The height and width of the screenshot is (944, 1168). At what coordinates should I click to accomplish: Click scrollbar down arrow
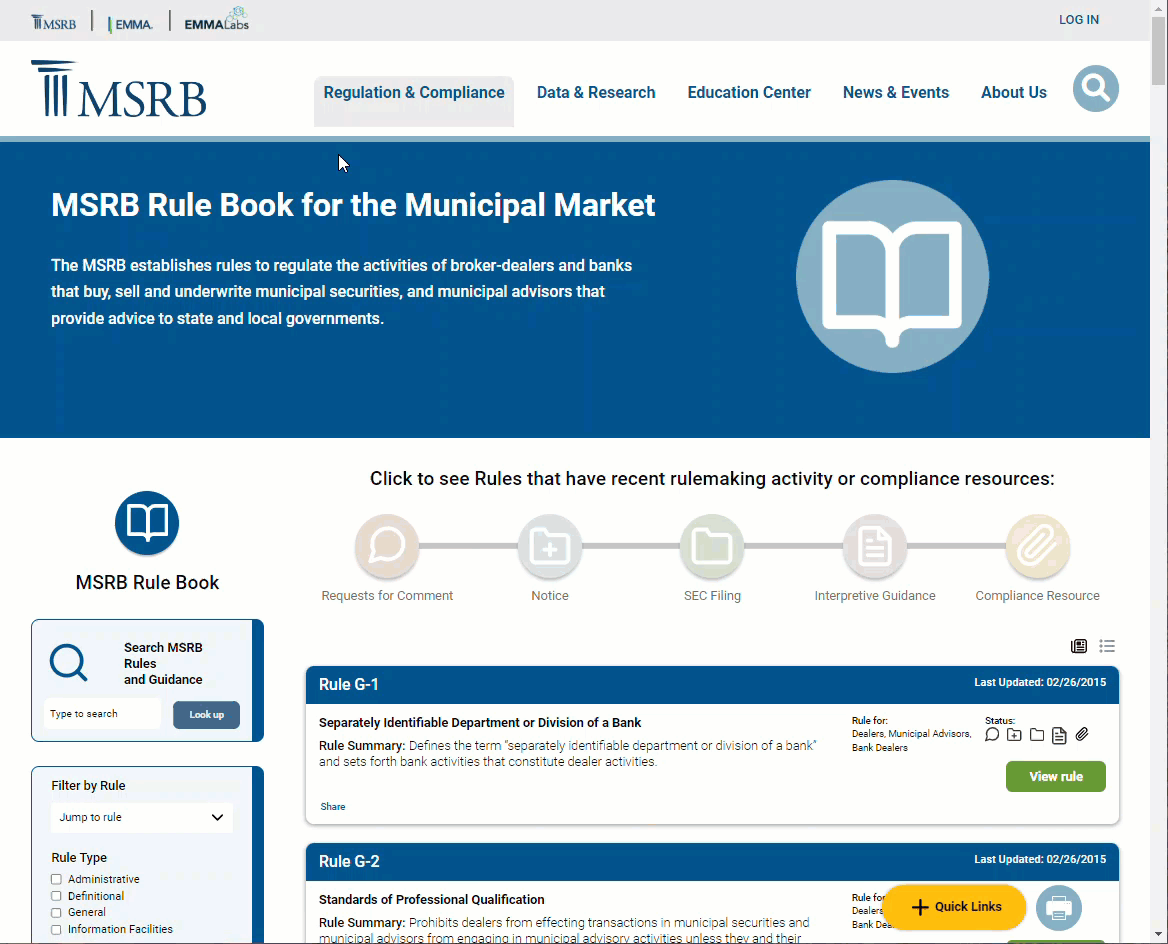click(1159, 934)
